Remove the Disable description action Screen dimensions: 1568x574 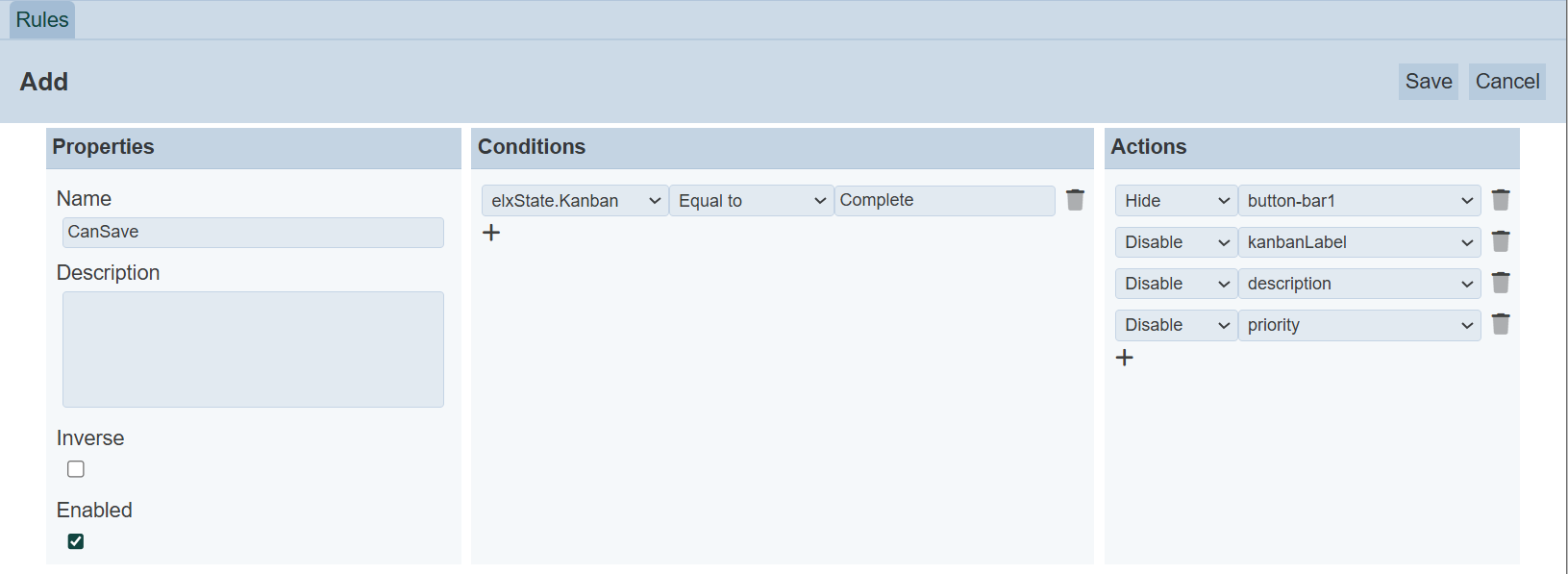point(1500,283)
